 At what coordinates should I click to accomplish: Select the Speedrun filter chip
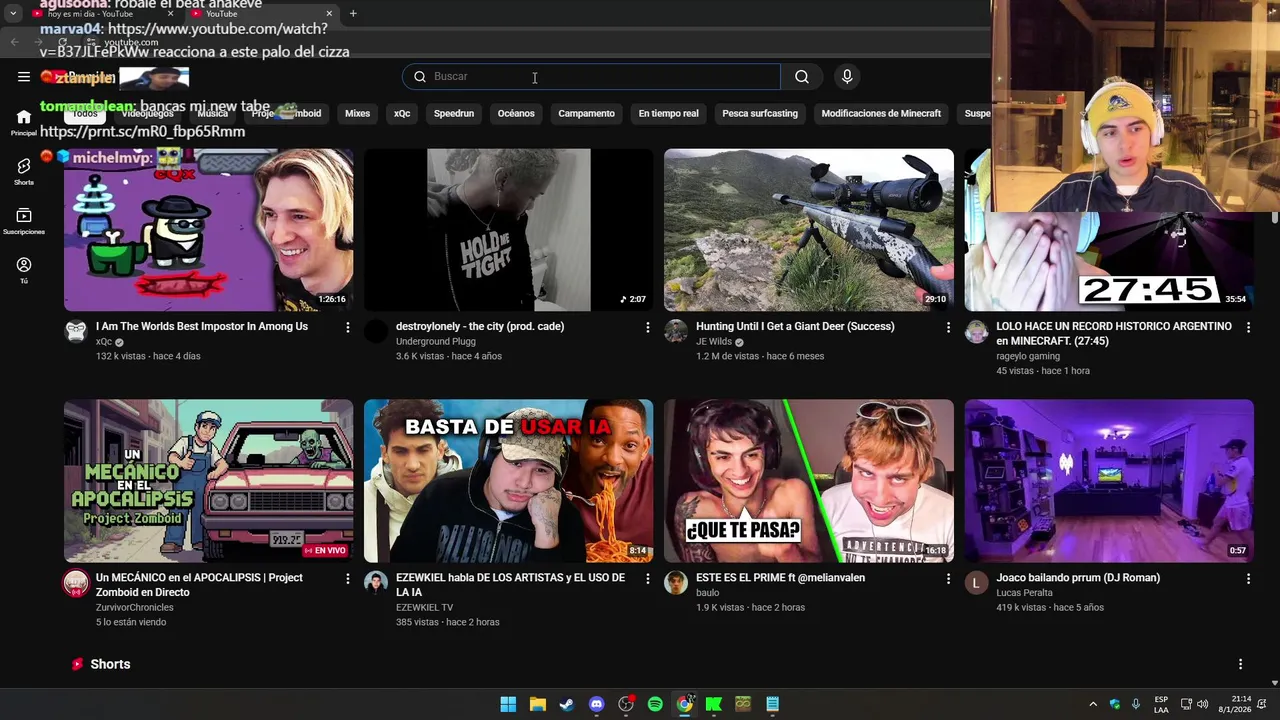tap(454, 114)
